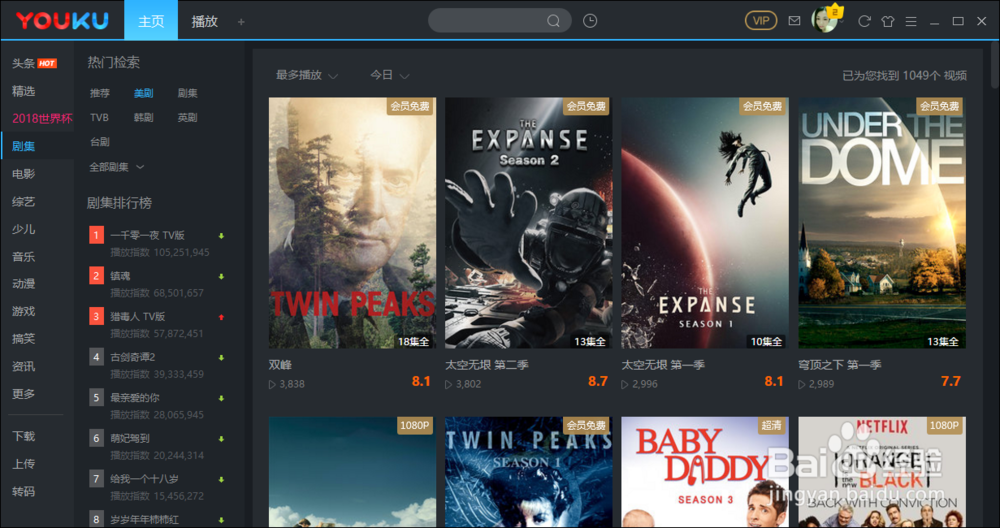Switch to the 主页 tab
Screen dimensions: 1000x528
pyautogui.click(x=151, y=20)
